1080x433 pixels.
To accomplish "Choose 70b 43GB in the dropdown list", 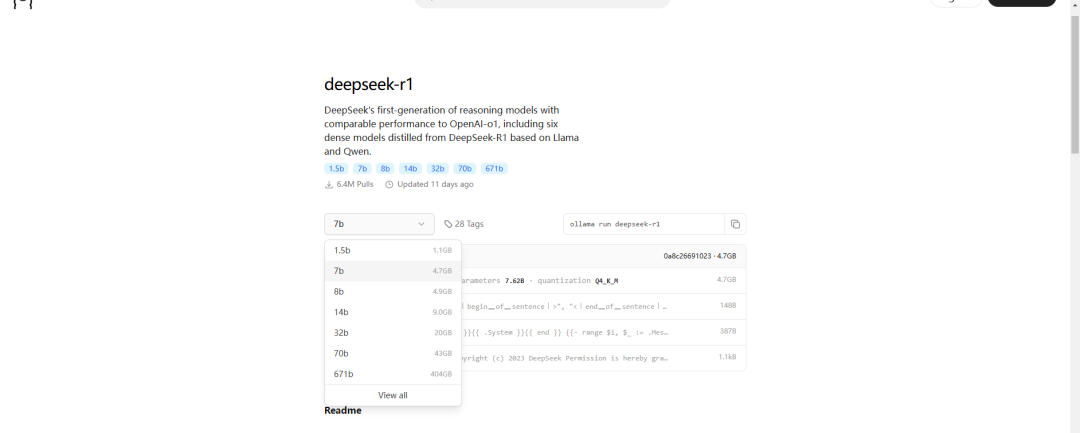I will (393, 354).
